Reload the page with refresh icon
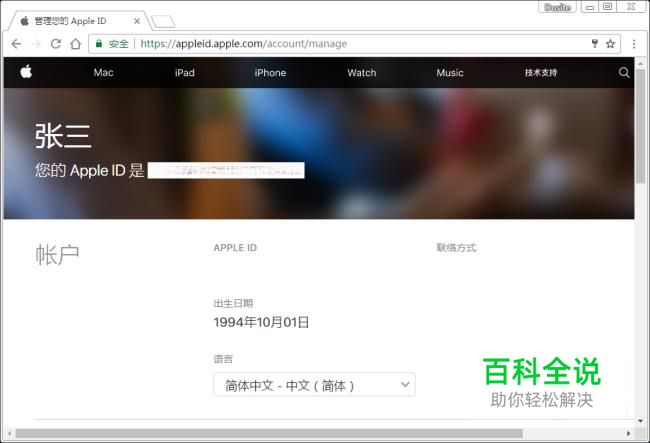The height and width of the screenshot is (443, 650). click(56, 44)
